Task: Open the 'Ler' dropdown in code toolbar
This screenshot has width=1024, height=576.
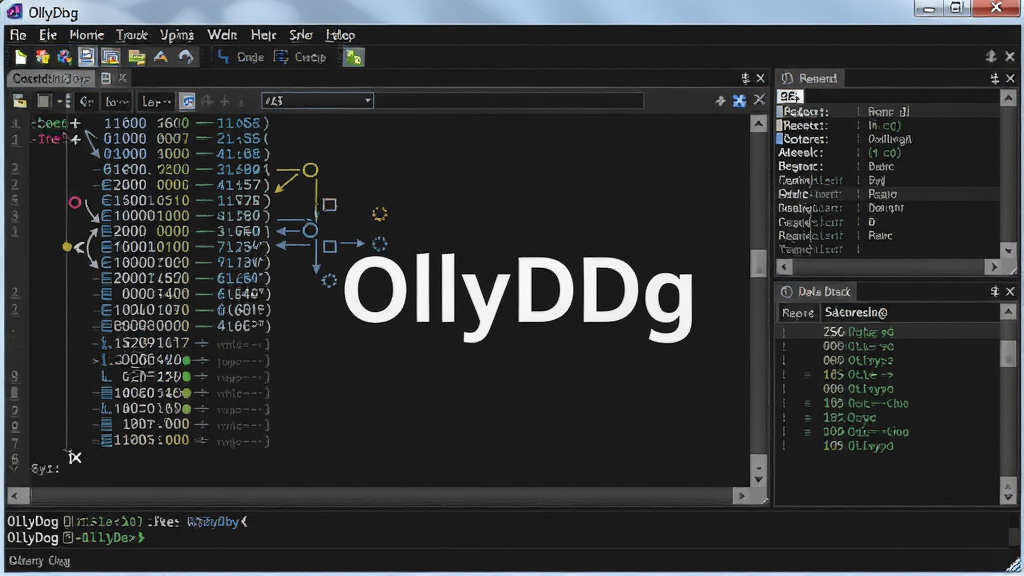Action: [156, 101]
